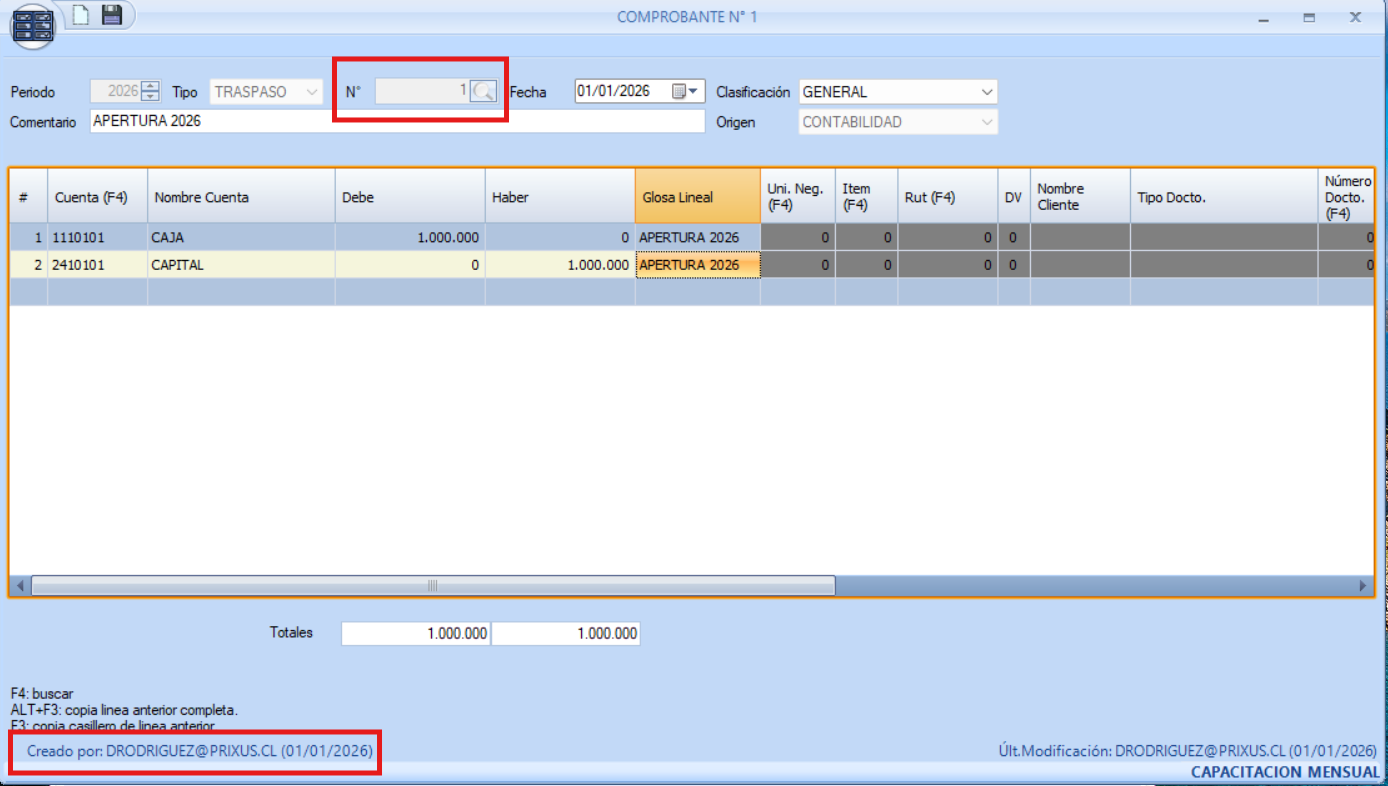
Task: Click the Haber cell showing 1.000.000
Action: [560, 265]
